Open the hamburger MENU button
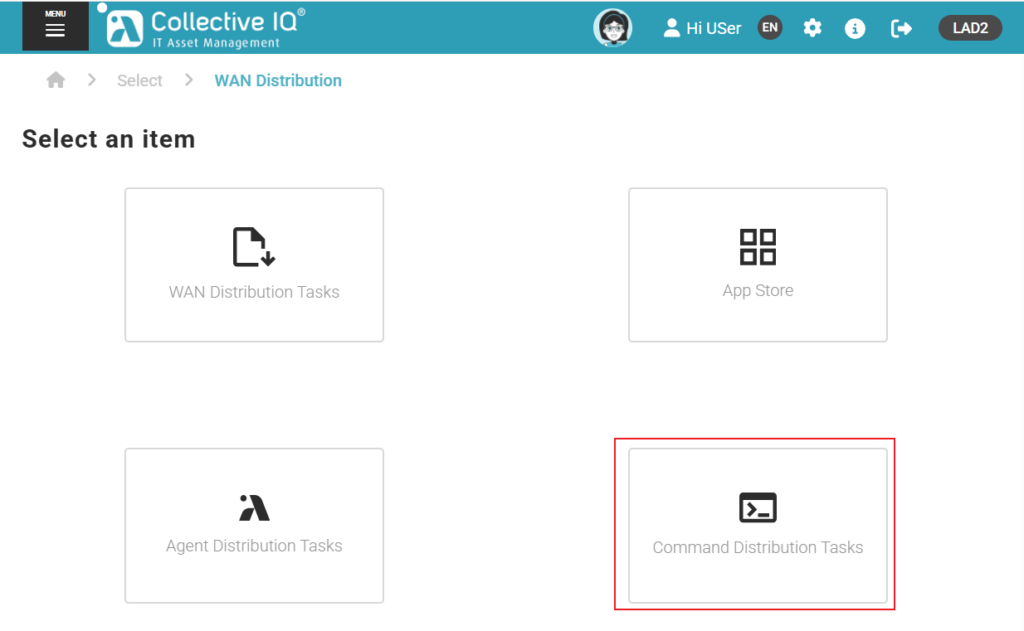 tap(56, 26)
